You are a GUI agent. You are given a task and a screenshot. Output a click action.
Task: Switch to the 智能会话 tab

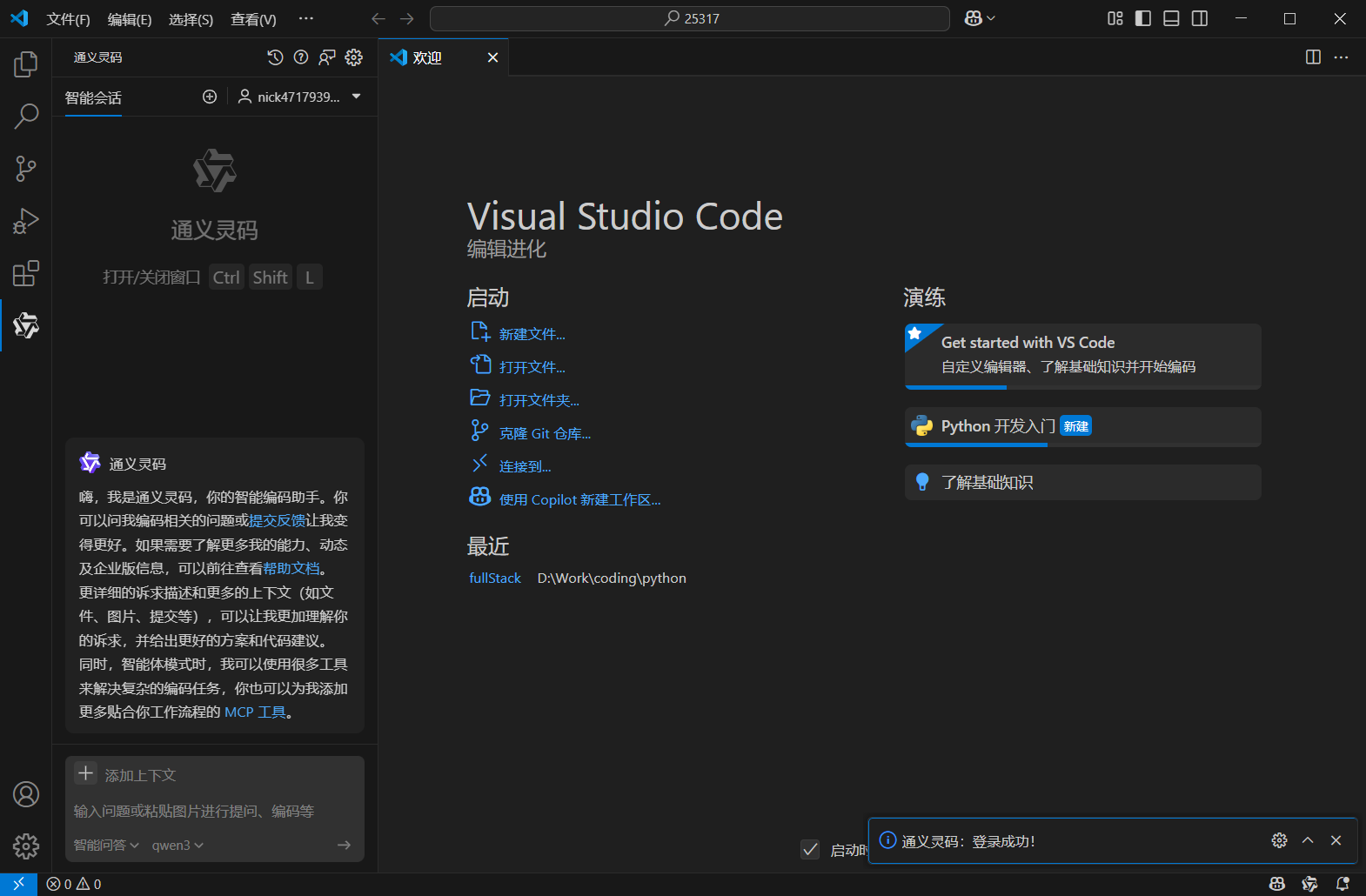click(93, 97)
